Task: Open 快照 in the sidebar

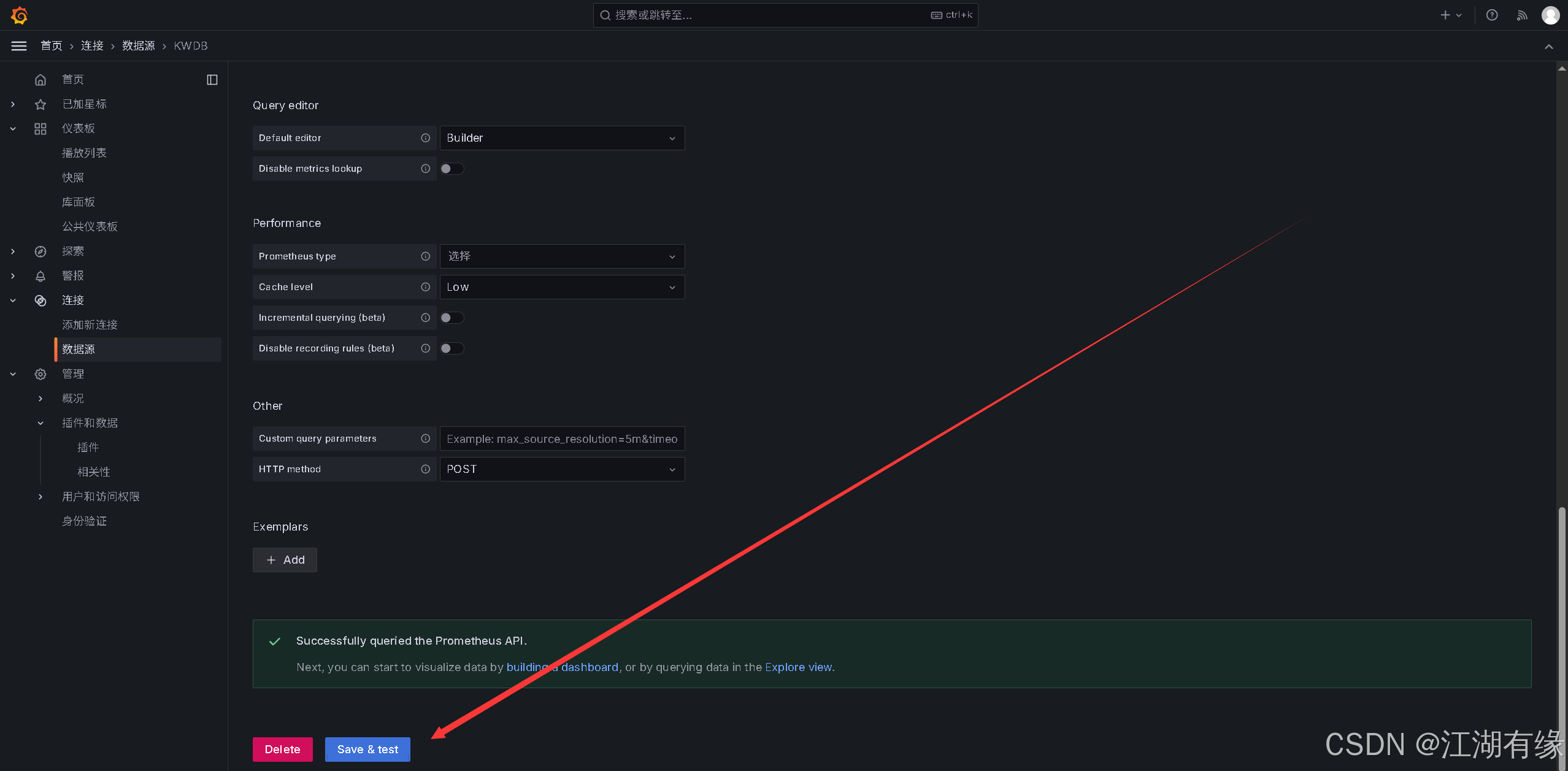Action: coord(73,178)
